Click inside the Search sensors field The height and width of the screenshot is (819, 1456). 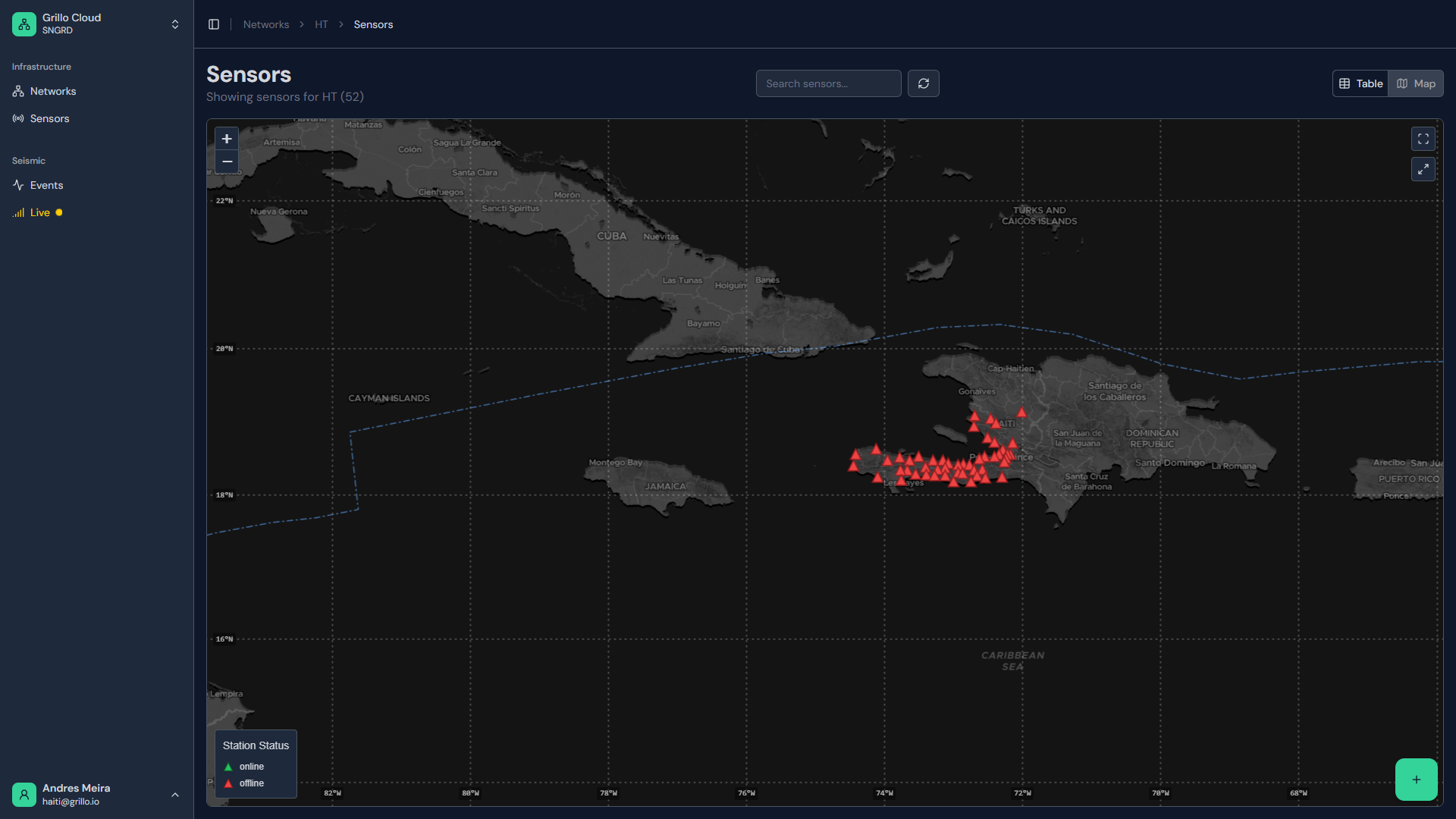(828, 83)
